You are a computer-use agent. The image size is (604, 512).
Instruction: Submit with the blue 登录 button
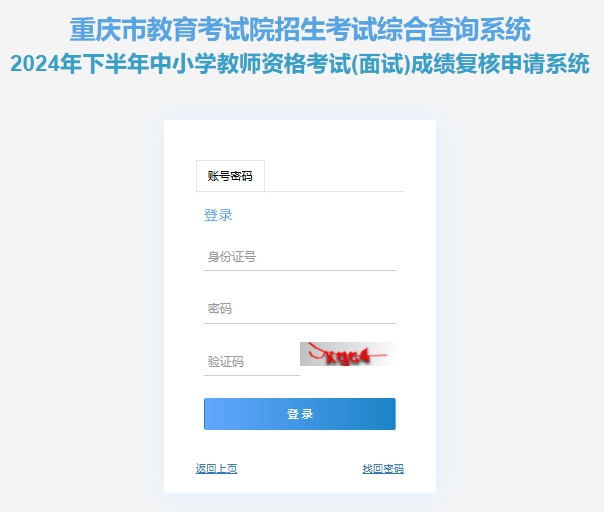click(300, 414)
